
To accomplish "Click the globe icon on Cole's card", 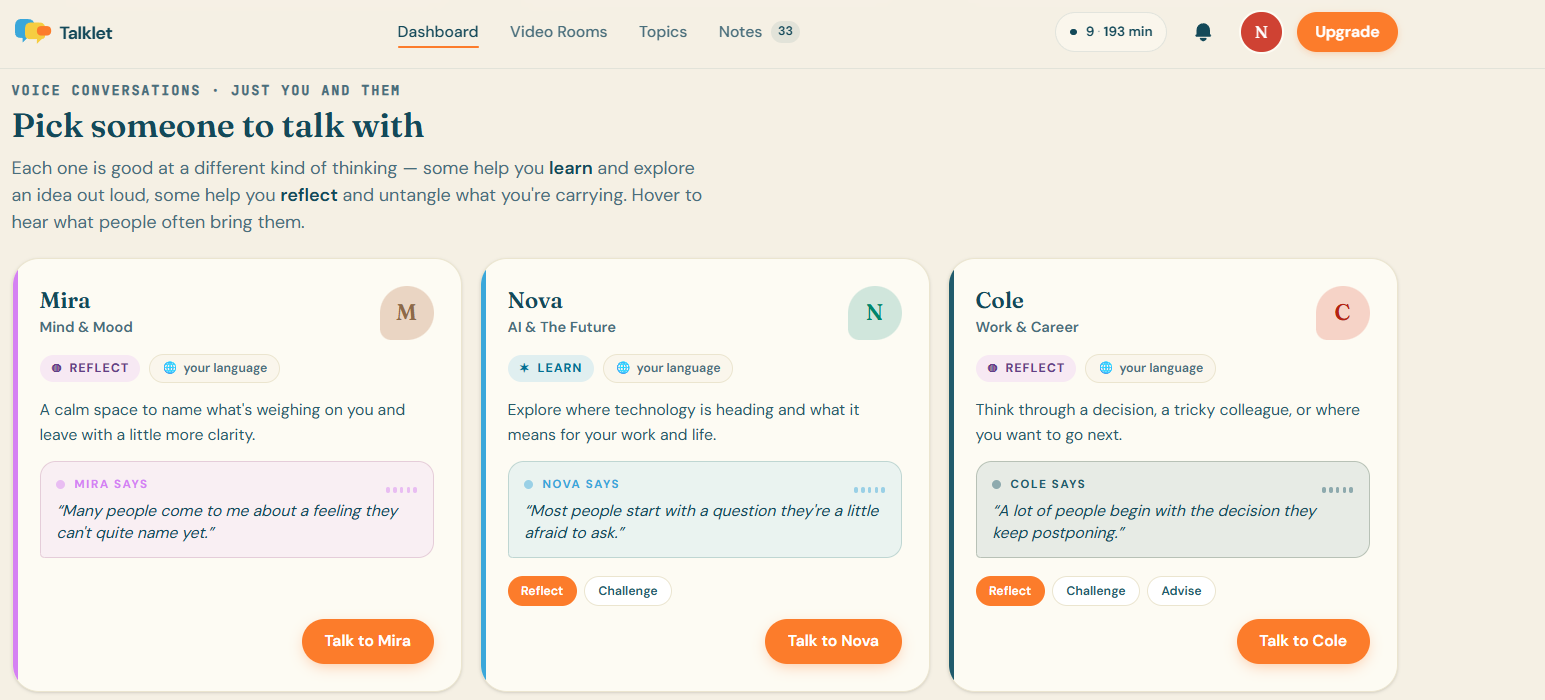I will [x=1106, y=368].
